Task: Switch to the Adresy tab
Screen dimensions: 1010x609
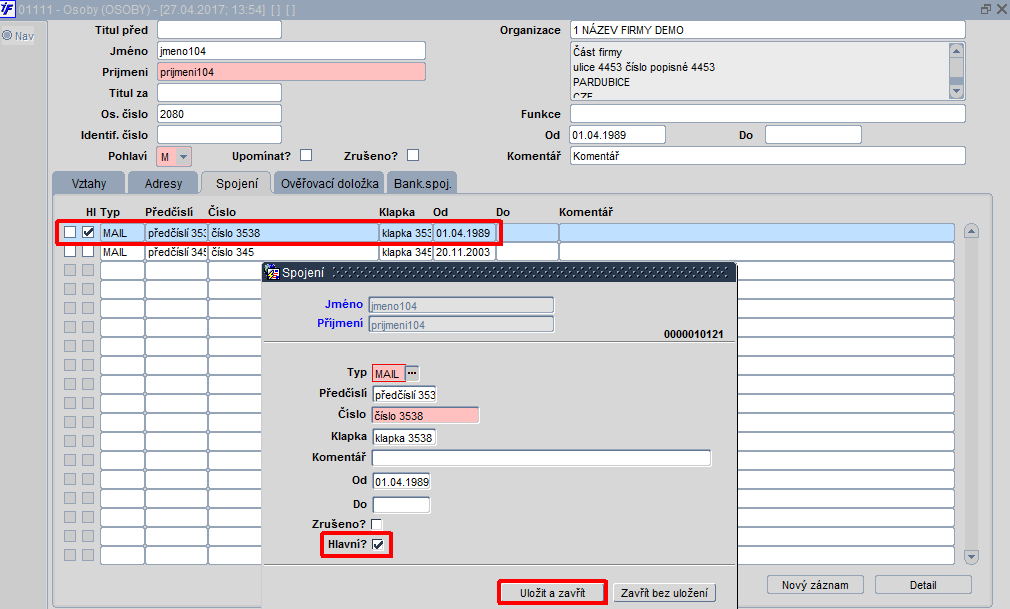Action: click(x=164, y=184)
